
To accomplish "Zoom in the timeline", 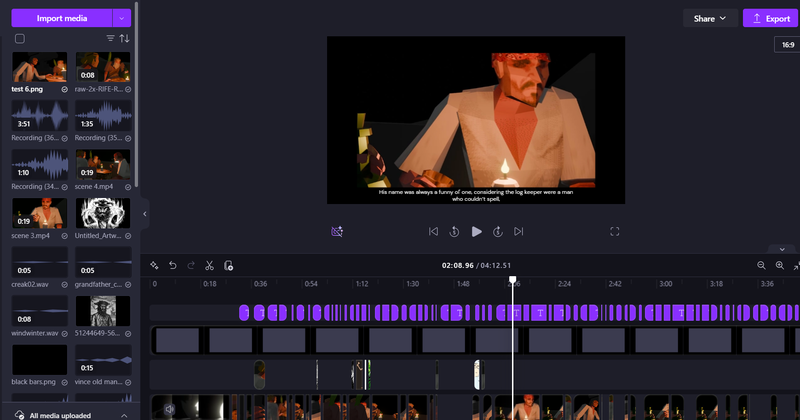I will click(780, 265).
